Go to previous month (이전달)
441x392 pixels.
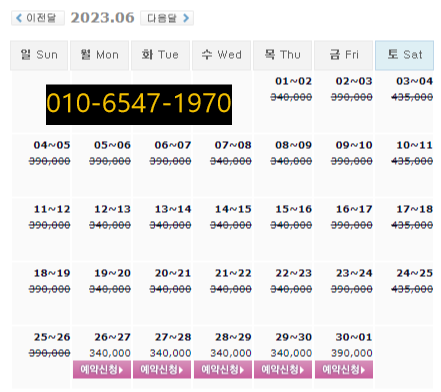[38, 18]
